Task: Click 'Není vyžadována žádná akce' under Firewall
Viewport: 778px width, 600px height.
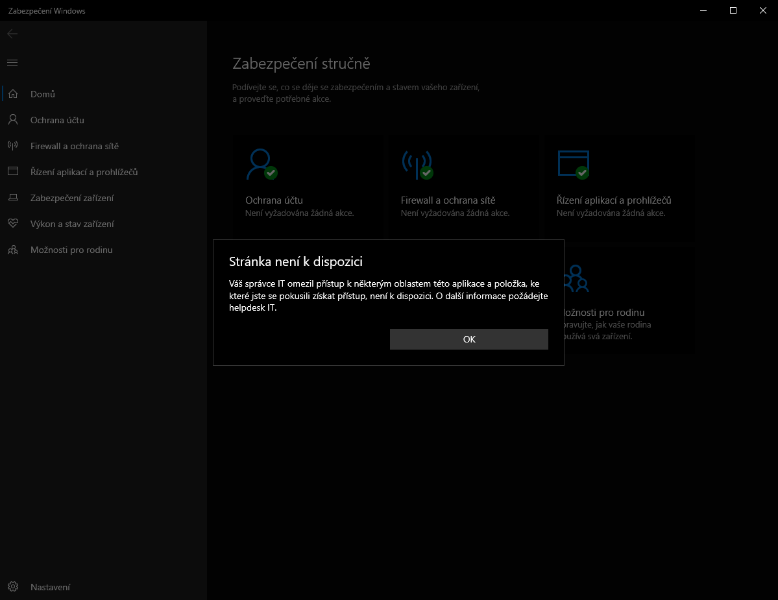Action: click(x=455, y=213)
